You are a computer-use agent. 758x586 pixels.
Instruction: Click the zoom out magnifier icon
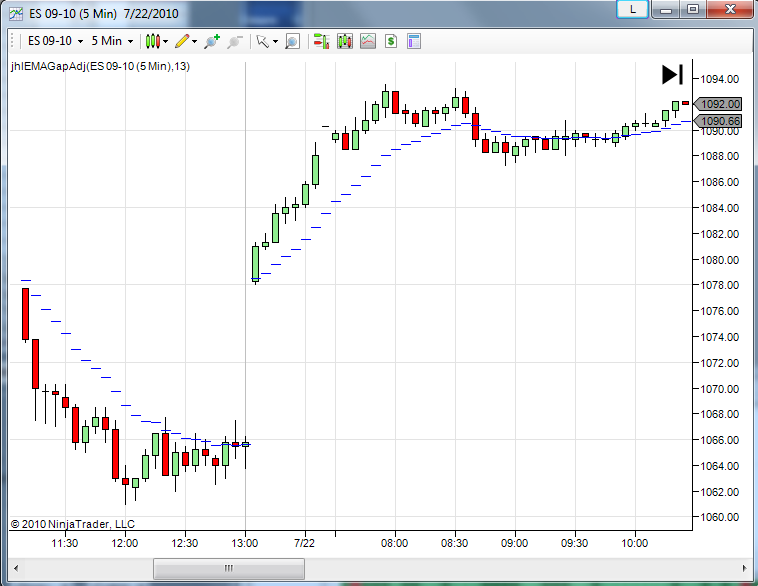click(235, 42)
